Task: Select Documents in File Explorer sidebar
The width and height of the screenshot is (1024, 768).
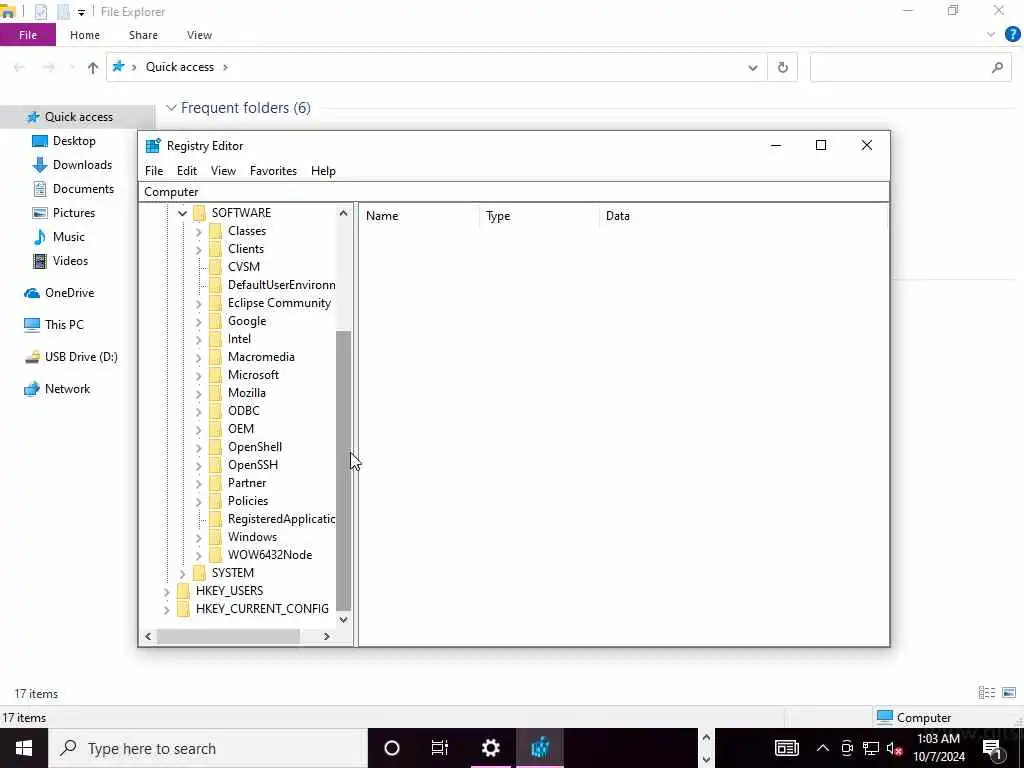Action: pyautogui.click(x=83, y=189)
